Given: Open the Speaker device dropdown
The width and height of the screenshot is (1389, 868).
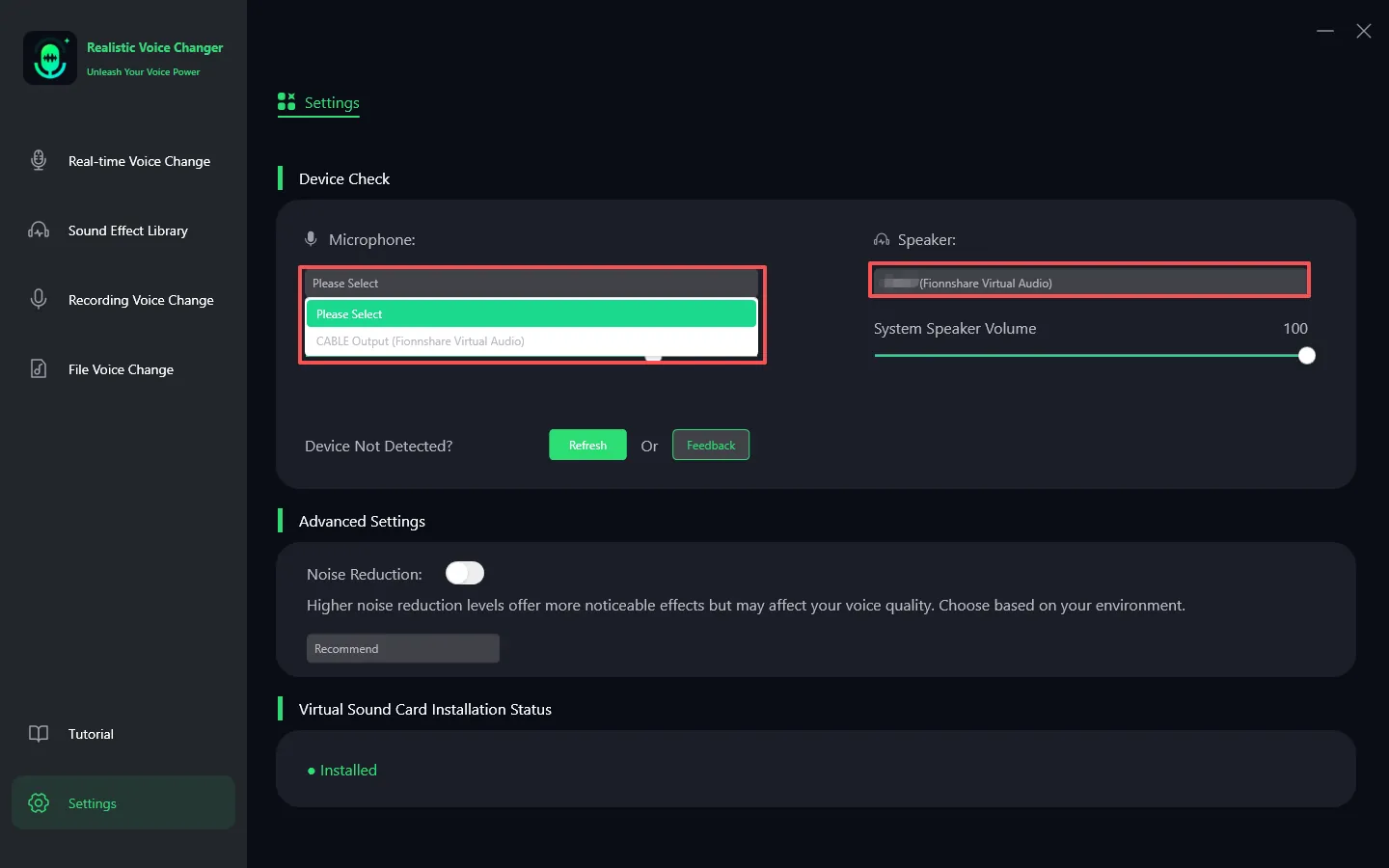Looking at the screenshot, I should pyautogui.click(x=1090, y=283).
